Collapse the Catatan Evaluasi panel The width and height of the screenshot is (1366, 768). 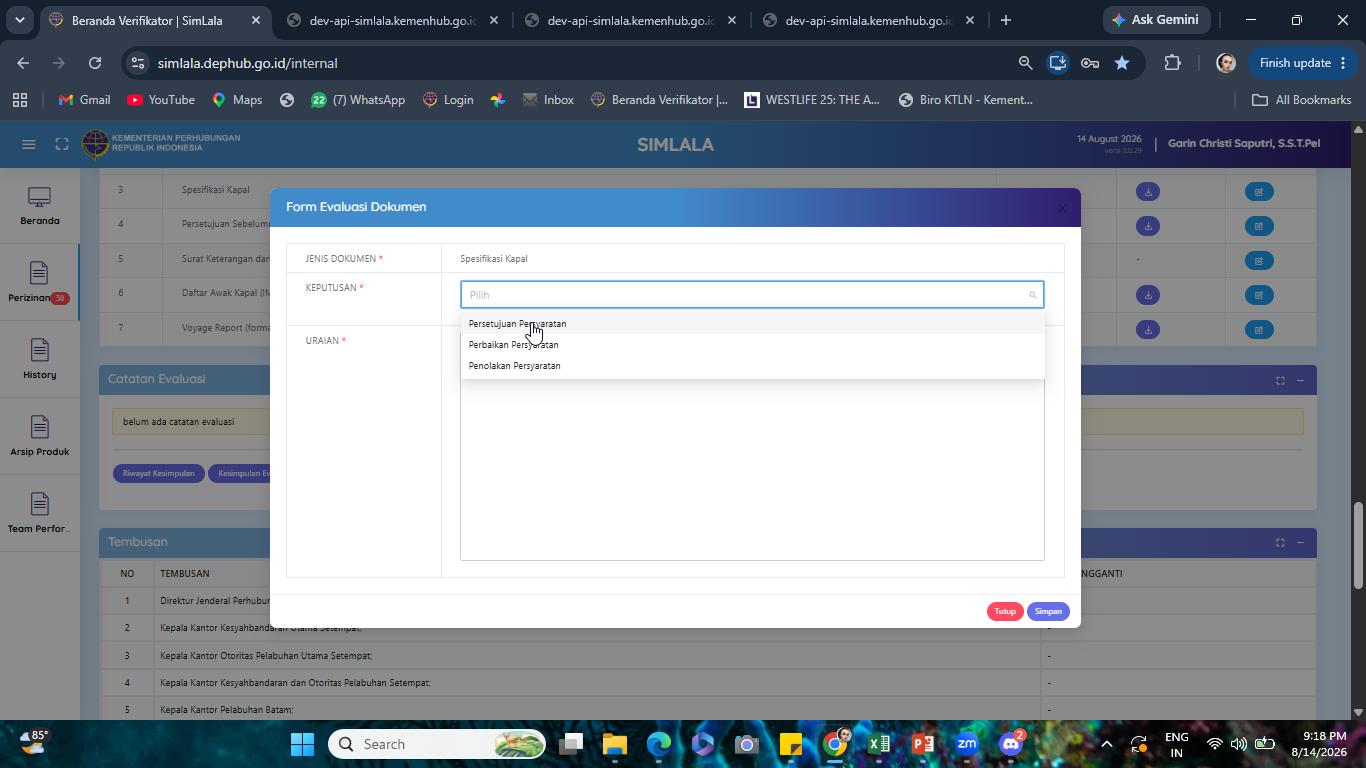click(1300, 380)
